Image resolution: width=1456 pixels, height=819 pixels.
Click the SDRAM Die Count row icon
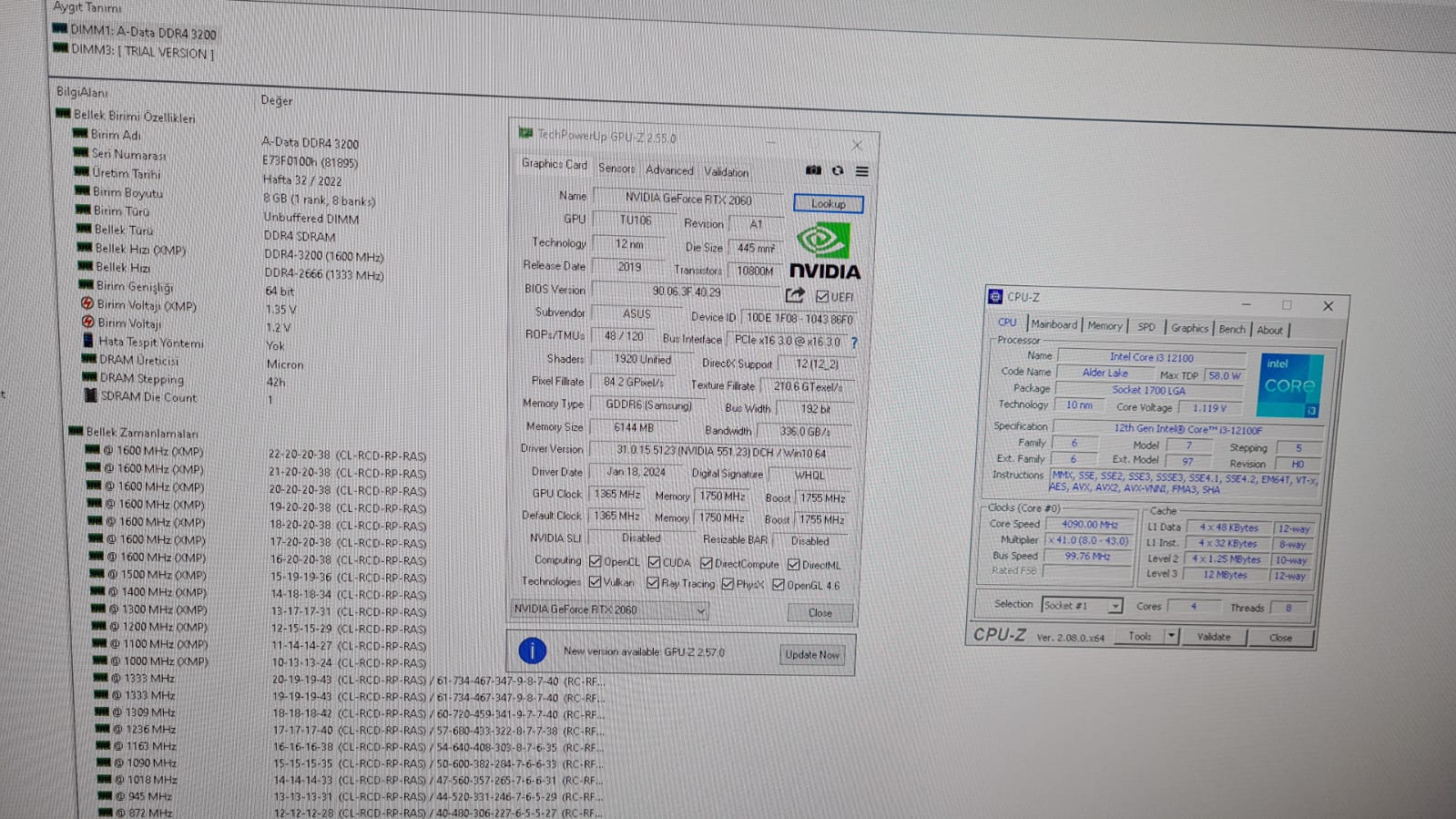coord(90,395)
